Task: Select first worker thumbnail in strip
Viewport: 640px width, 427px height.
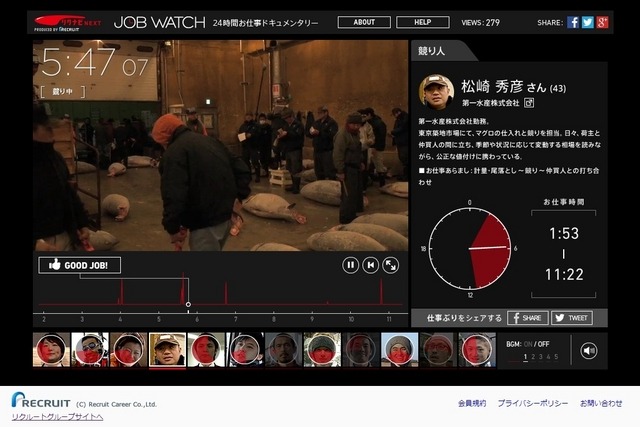Action: click(x=51, y=349)
